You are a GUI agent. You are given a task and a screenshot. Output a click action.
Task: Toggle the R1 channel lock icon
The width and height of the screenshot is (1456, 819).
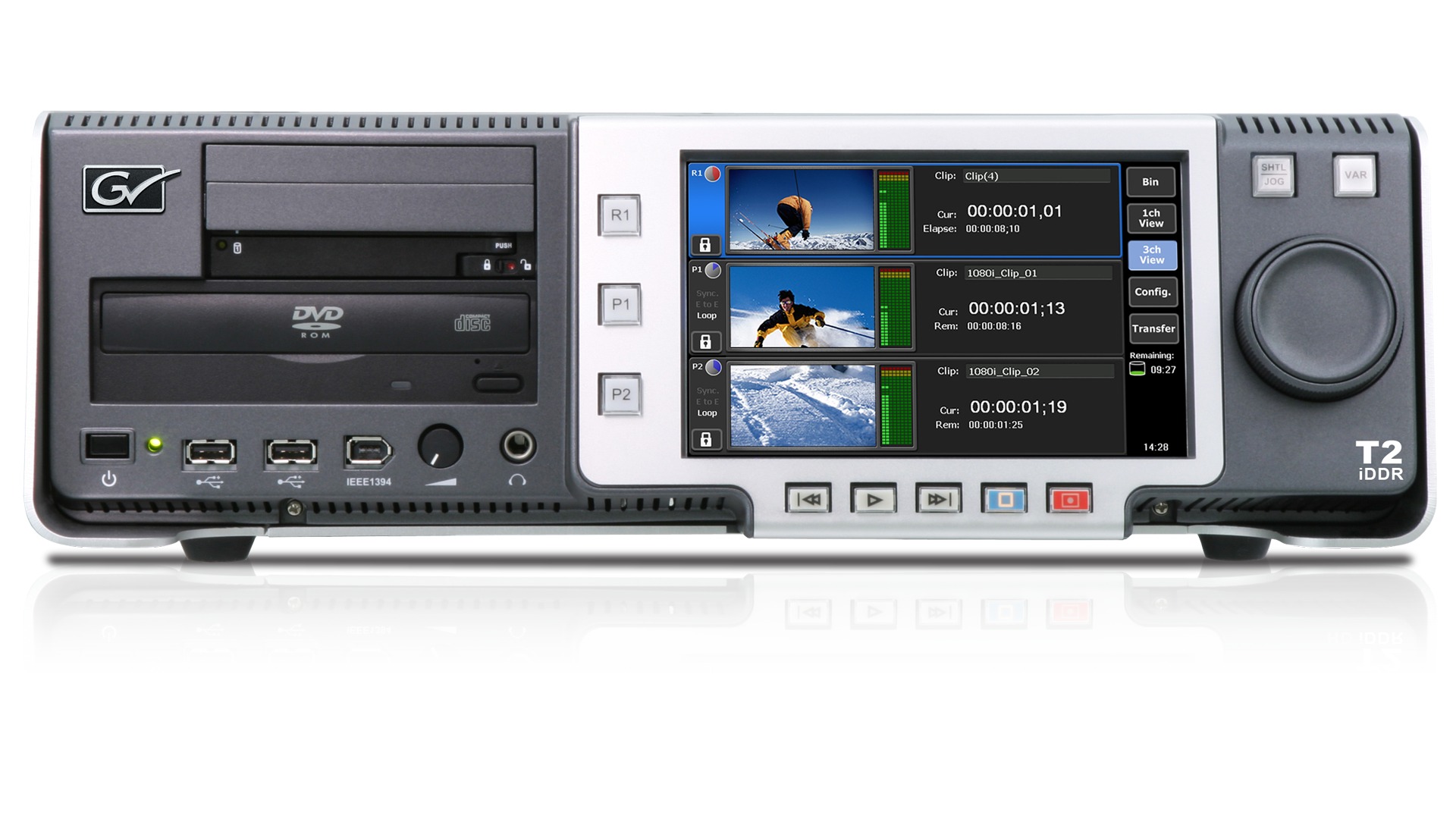705,245
